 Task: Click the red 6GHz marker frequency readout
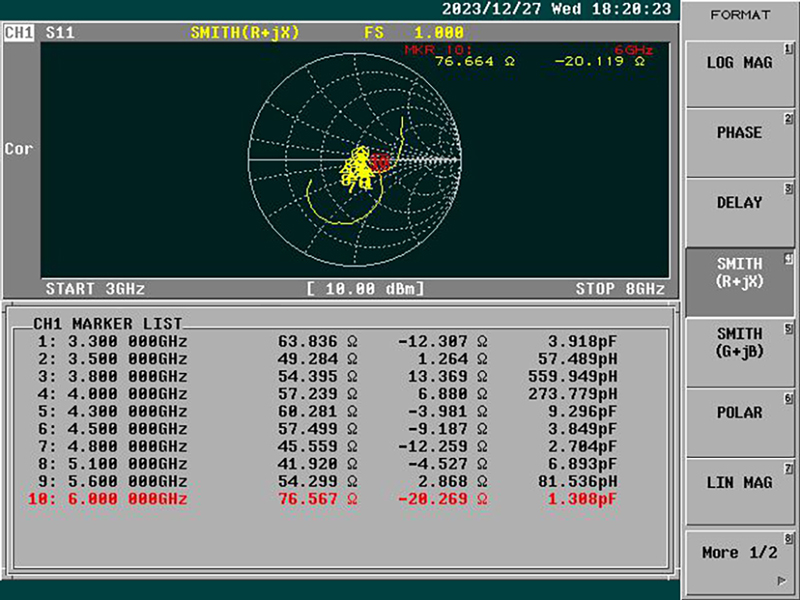pos(634,50)
